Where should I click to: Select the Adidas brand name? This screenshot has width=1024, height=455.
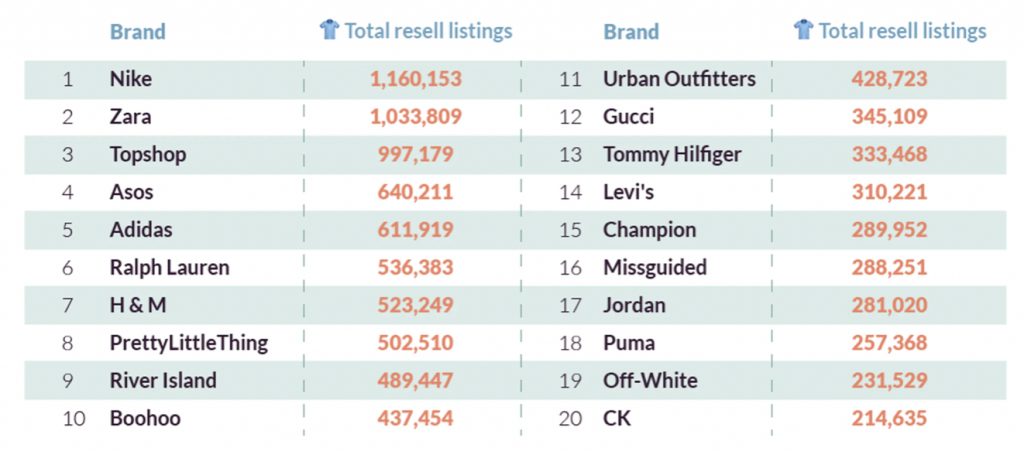click(142, 230)
